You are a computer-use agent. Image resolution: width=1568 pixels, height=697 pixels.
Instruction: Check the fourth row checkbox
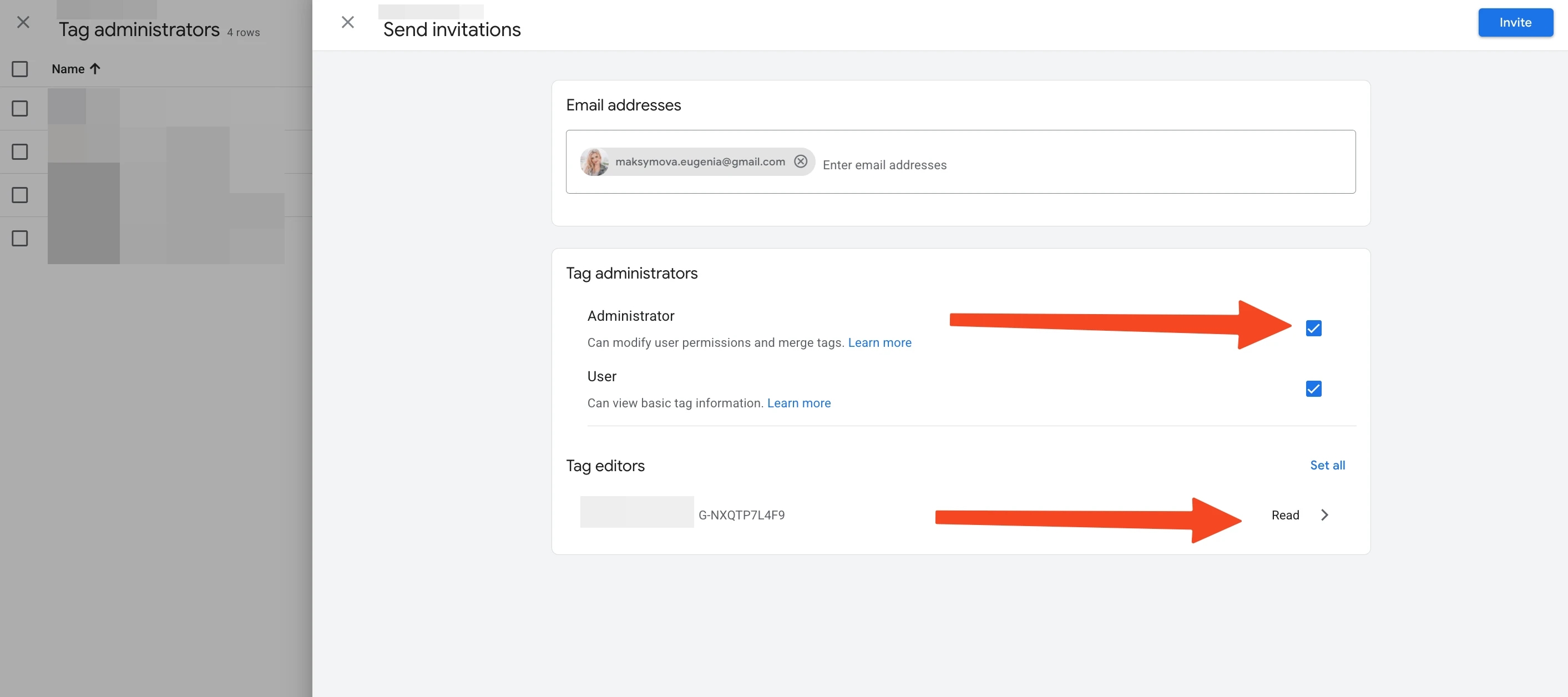pos(20,238)
